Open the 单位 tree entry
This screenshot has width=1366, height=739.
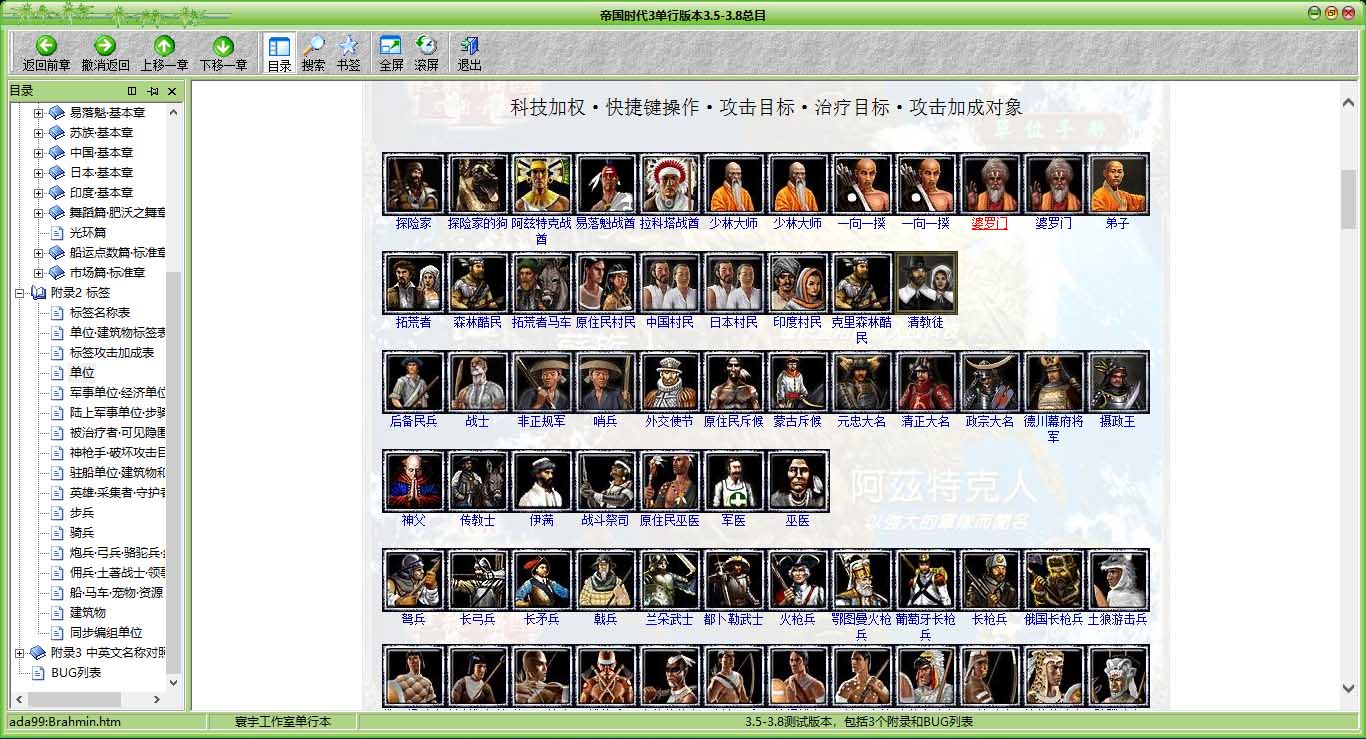tap(82, 372)
